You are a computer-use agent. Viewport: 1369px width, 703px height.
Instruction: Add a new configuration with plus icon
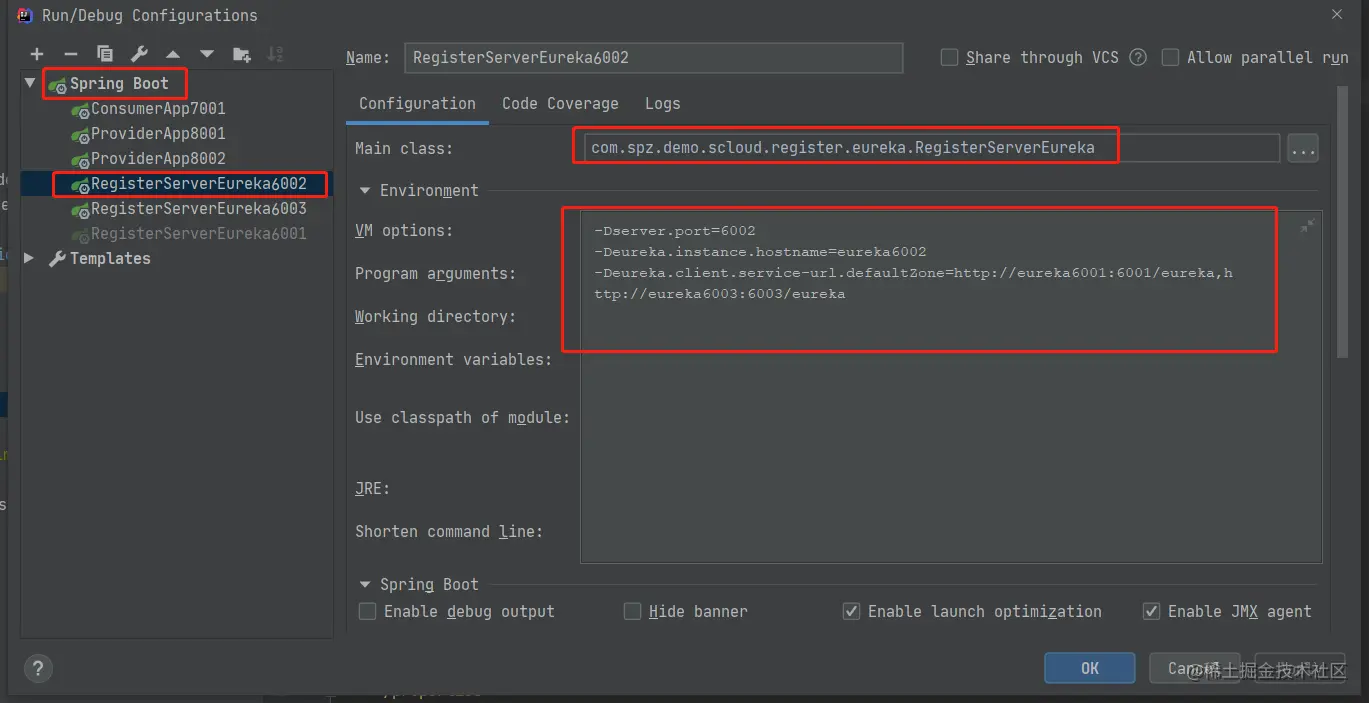pos(37,54)
